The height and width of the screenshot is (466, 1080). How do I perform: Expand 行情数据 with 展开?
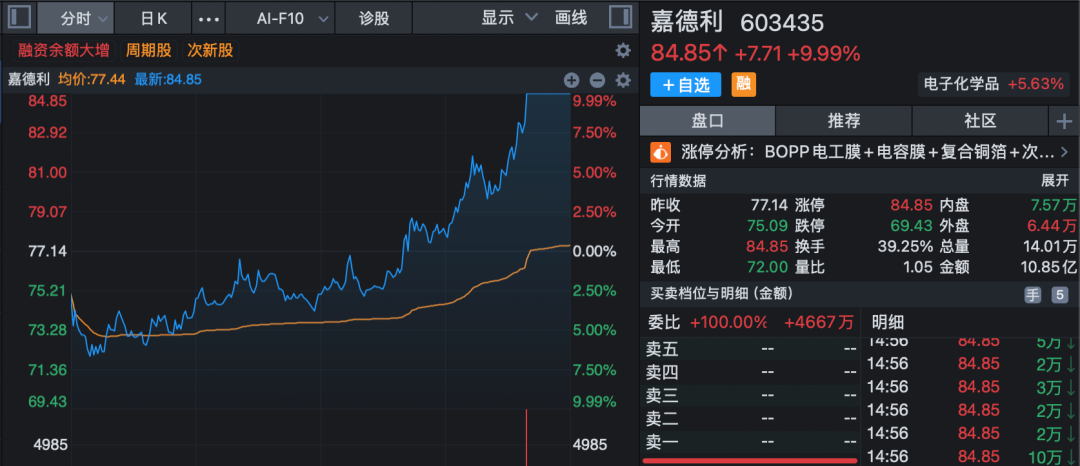click(x=1055, y=182)
